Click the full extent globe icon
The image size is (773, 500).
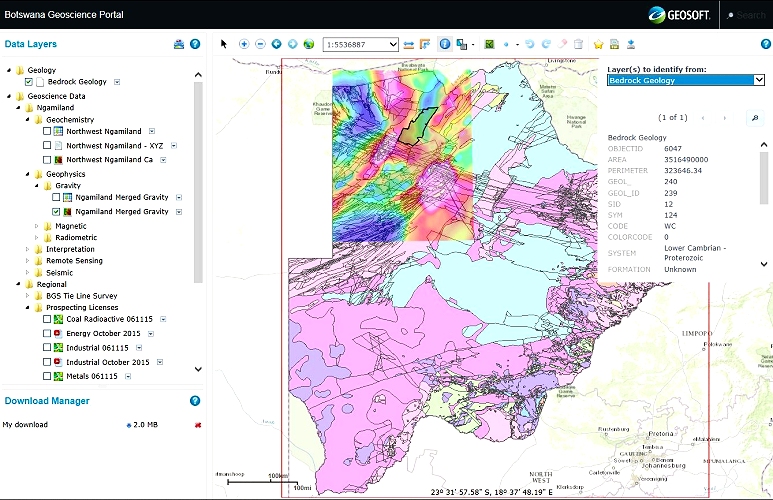[309, 44]
